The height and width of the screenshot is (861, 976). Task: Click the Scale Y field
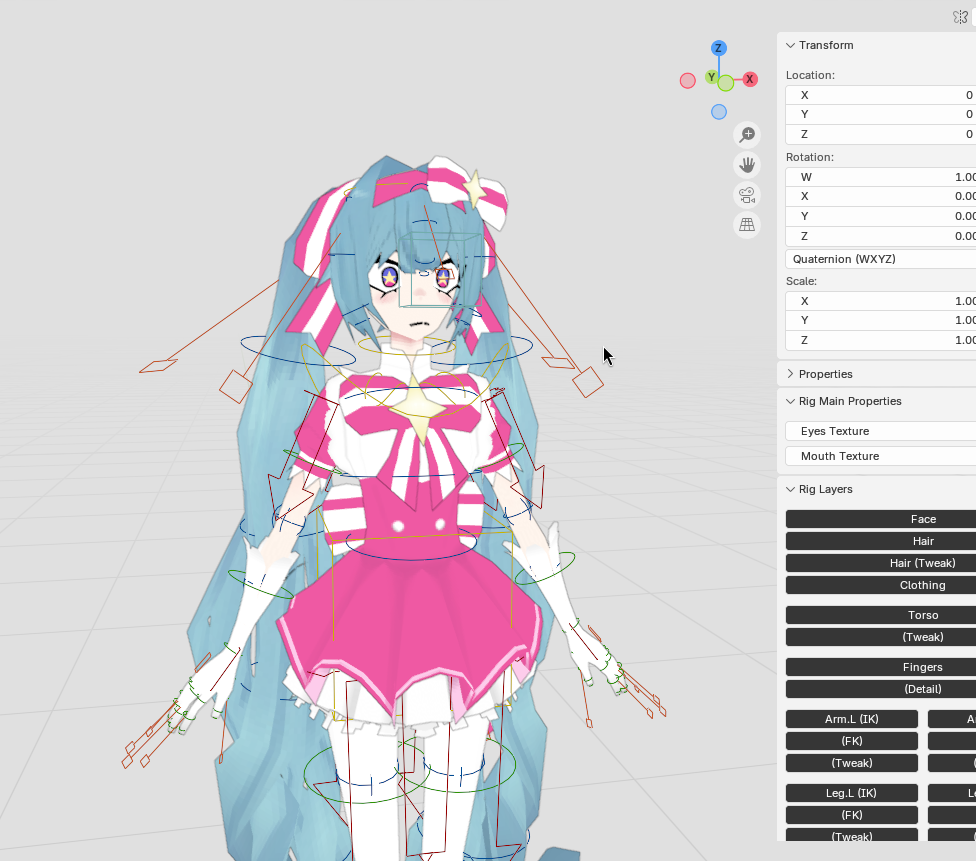pos(881,320)
